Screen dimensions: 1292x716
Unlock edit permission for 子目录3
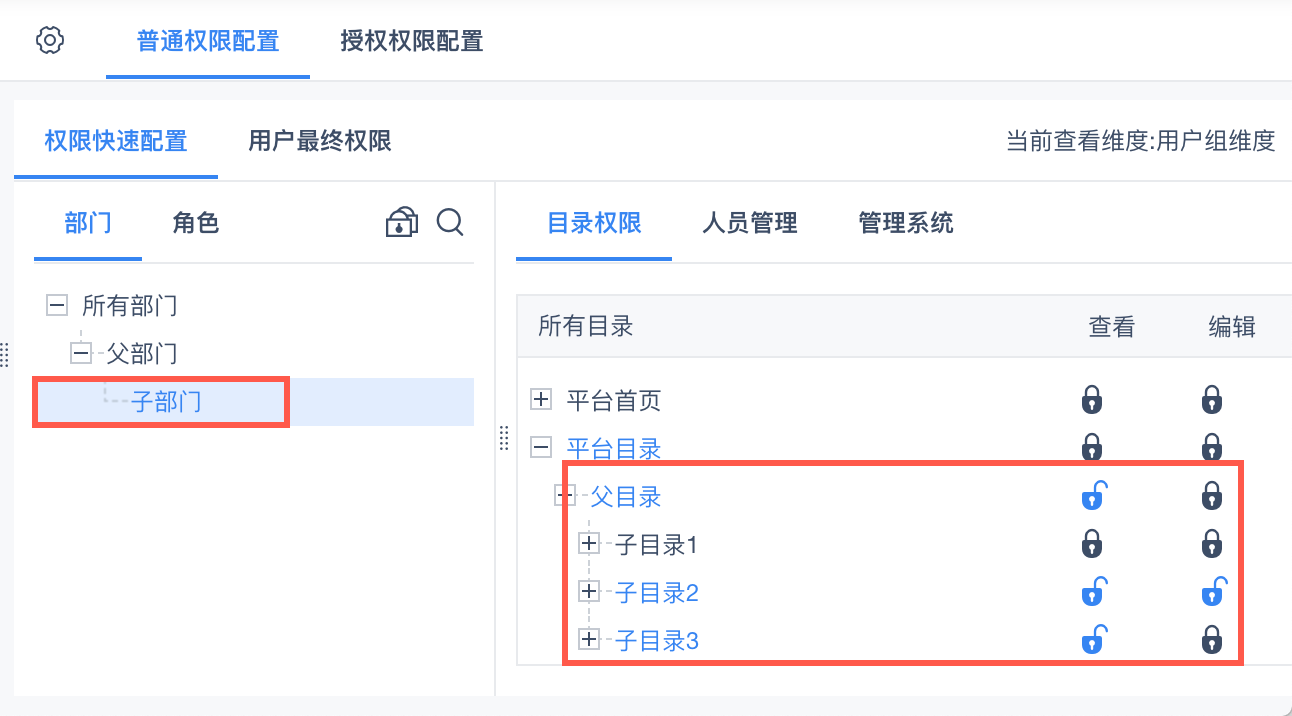(1212, 639)
